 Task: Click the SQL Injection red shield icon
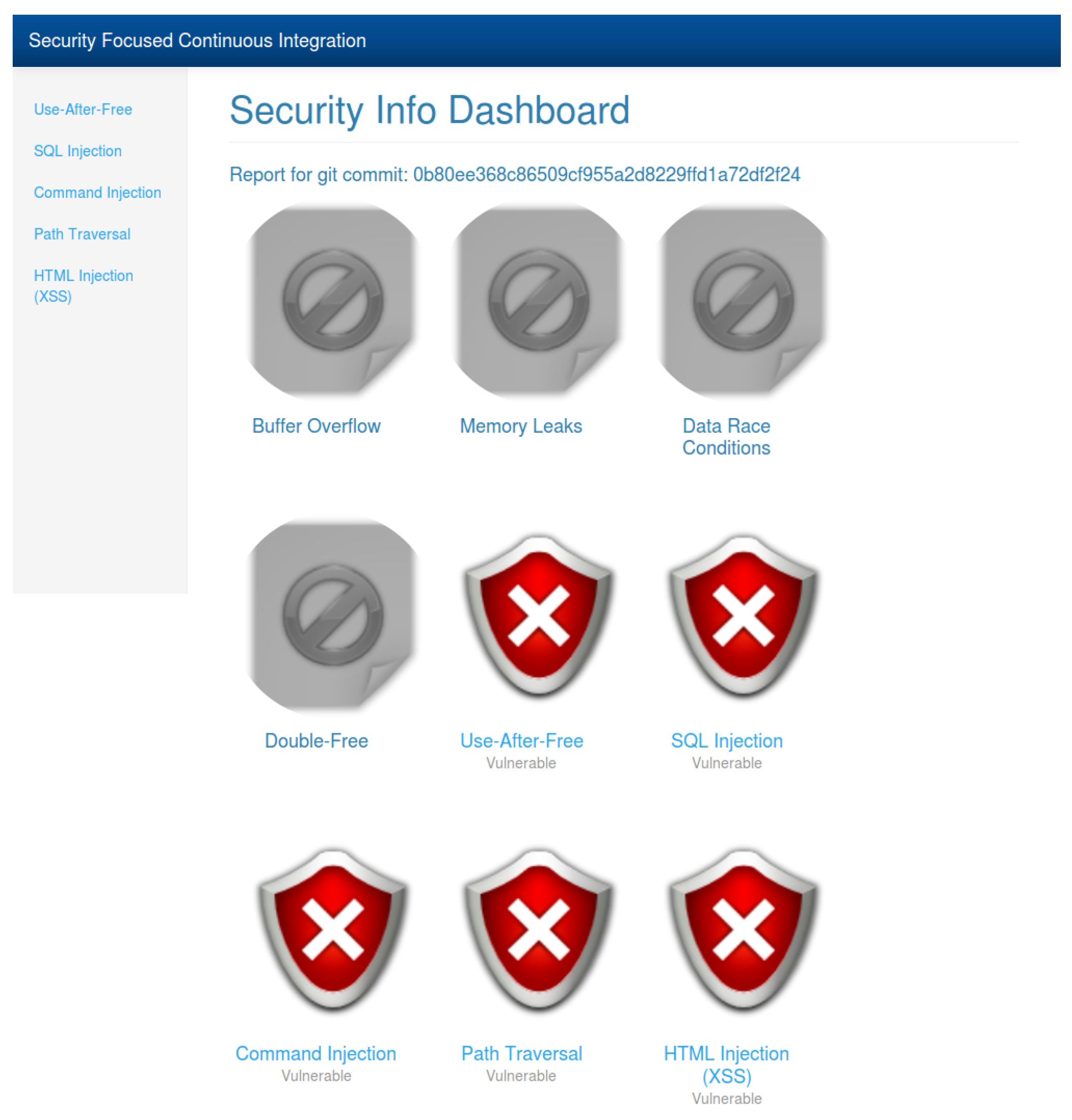[x=744, y=616]
